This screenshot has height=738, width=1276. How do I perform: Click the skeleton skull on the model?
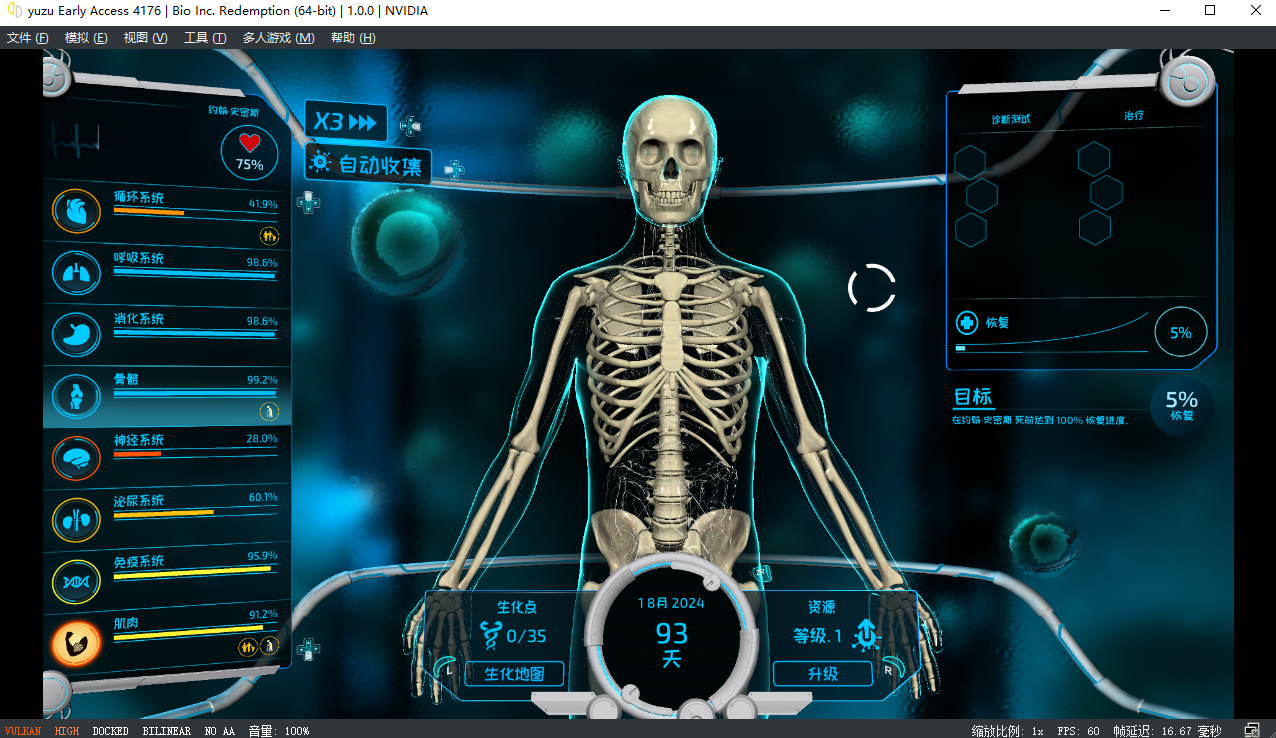(x=671, y=158)
